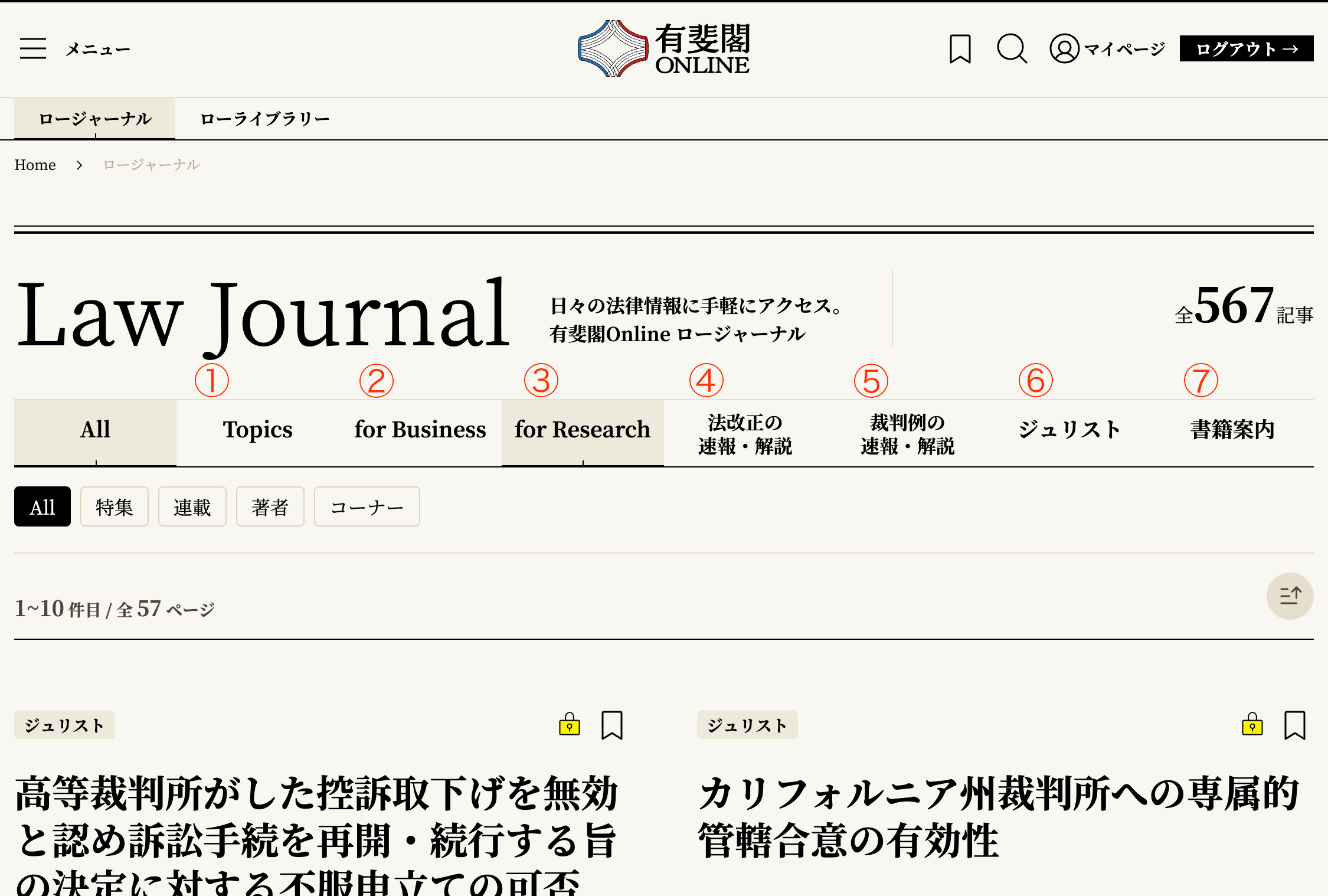The width and height of the screenshot is (1328, 896).
Task: Open the 書籍案内 tab
Action: coord(1232,430)
